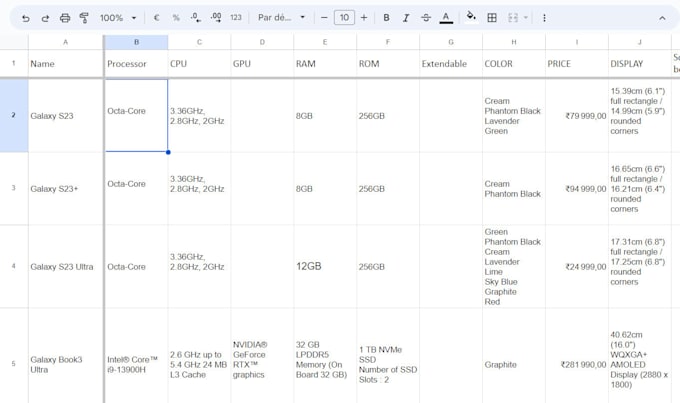Select column G header
680x403 pixels.
pos(451,42)
